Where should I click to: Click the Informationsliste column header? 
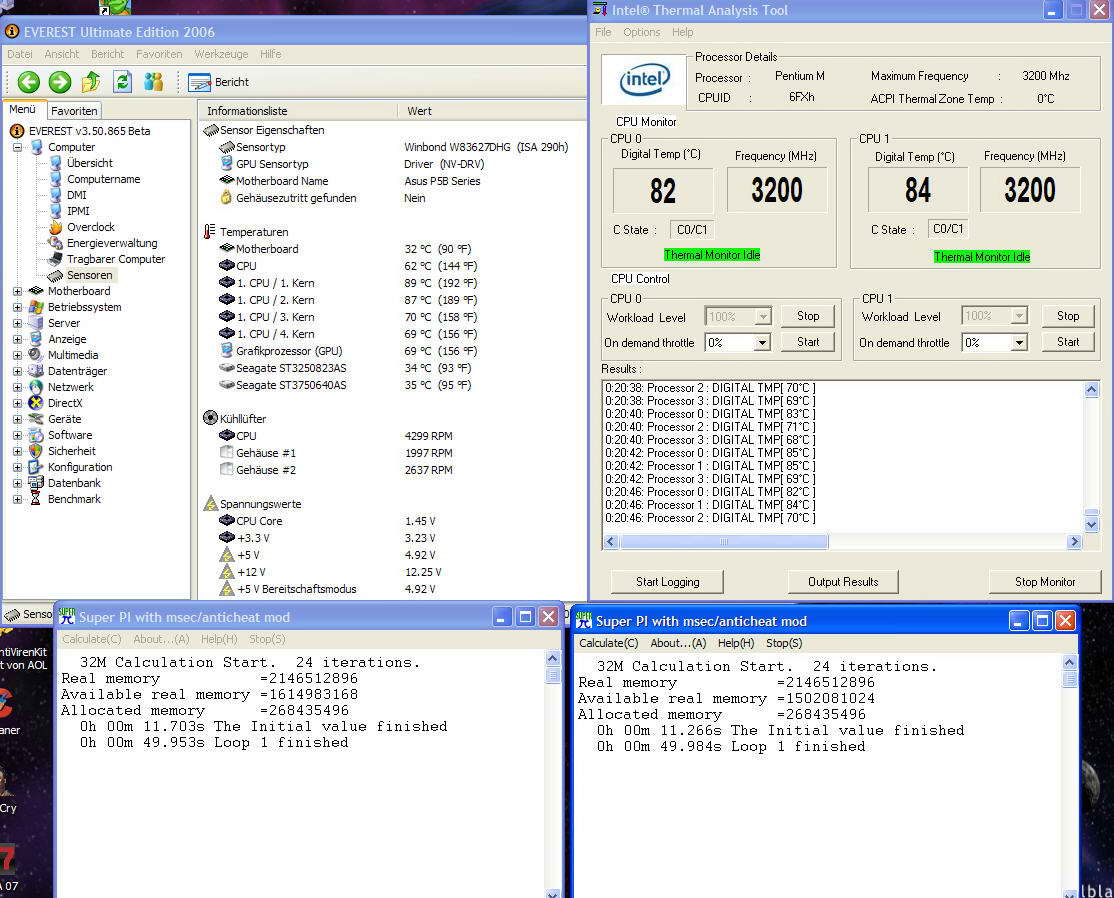[298, 111]
